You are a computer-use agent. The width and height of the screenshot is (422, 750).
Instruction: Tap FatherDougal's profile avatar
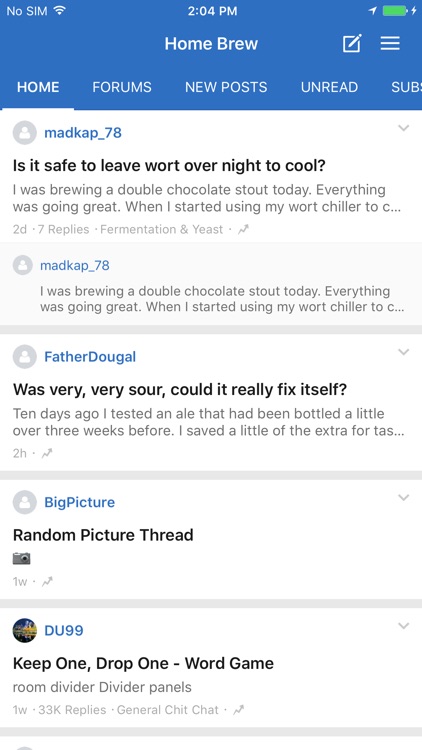(24, 356)
